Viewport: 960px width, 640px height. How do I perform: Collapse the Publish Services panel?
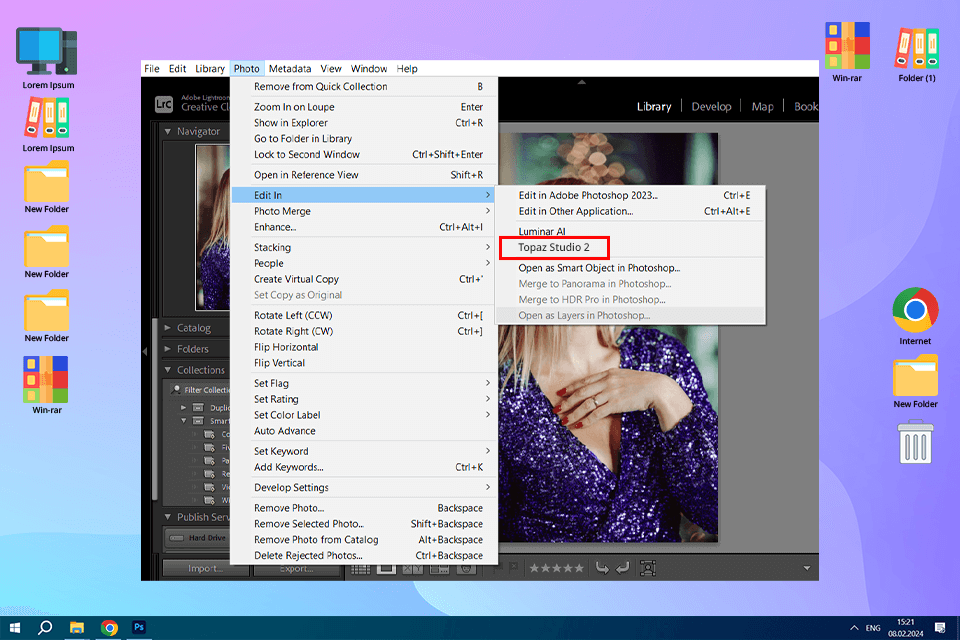tap(168, 517)
